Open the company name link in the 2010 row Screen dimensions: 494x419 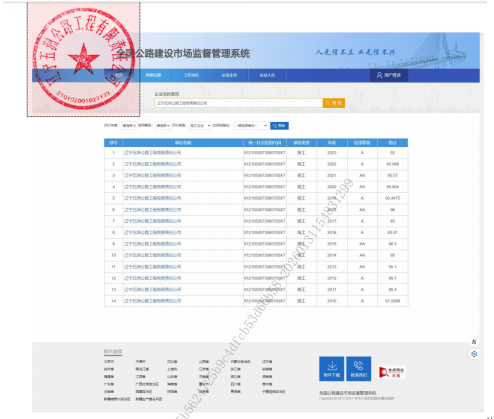[153, 301]
